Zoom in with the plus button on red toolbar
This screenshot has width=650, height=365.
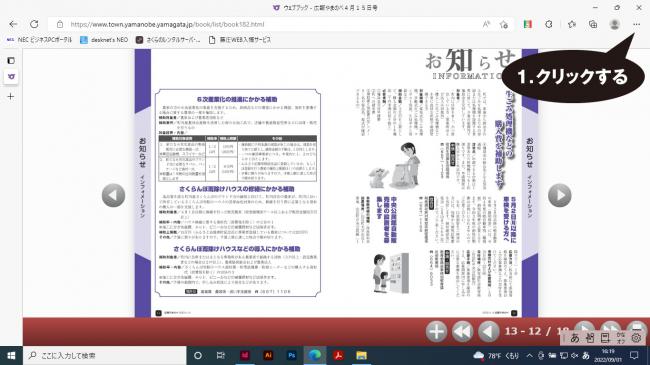[436, 331]
